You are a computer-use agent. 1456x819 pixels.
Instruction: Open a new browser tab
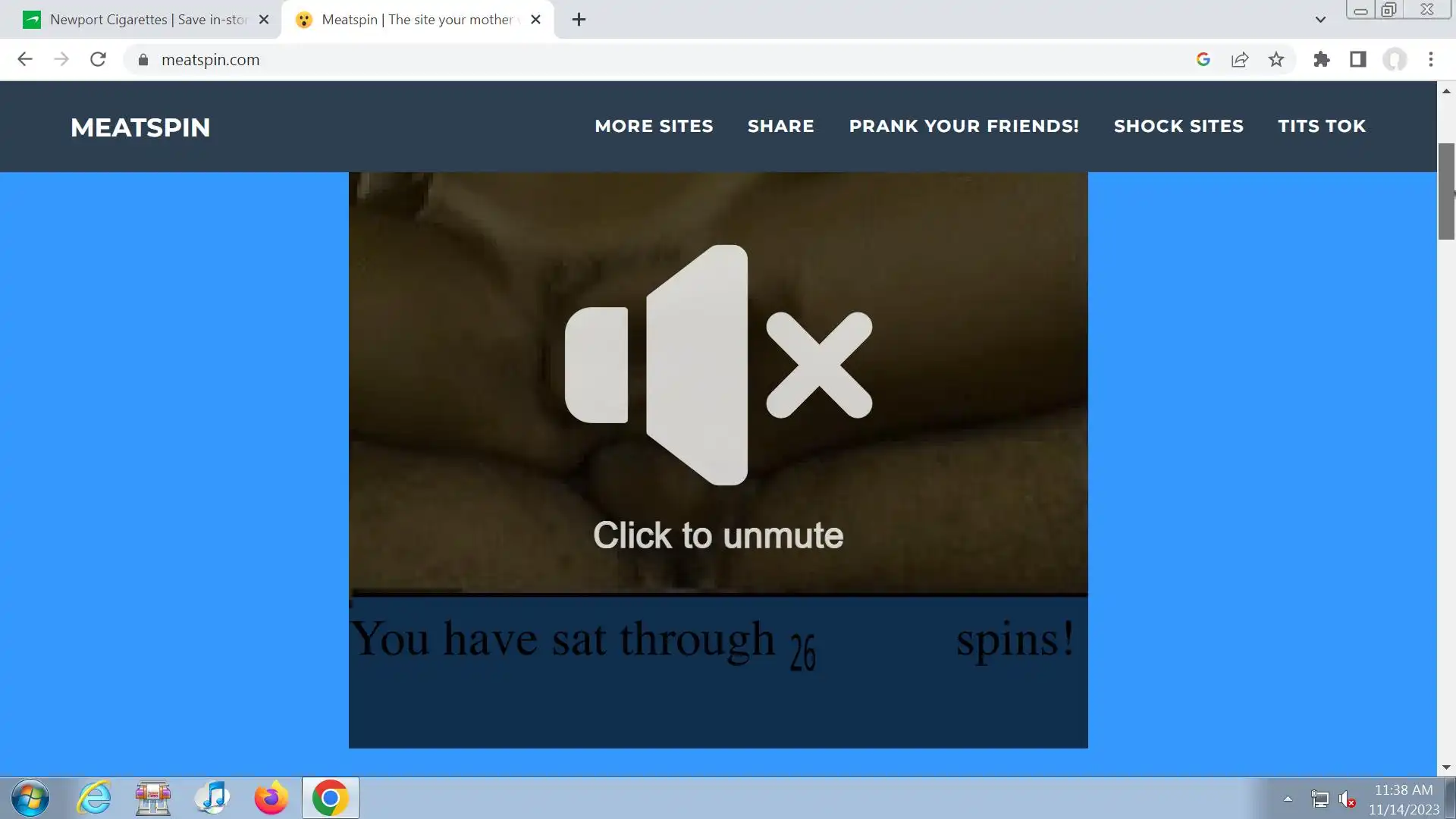point(579,20)
